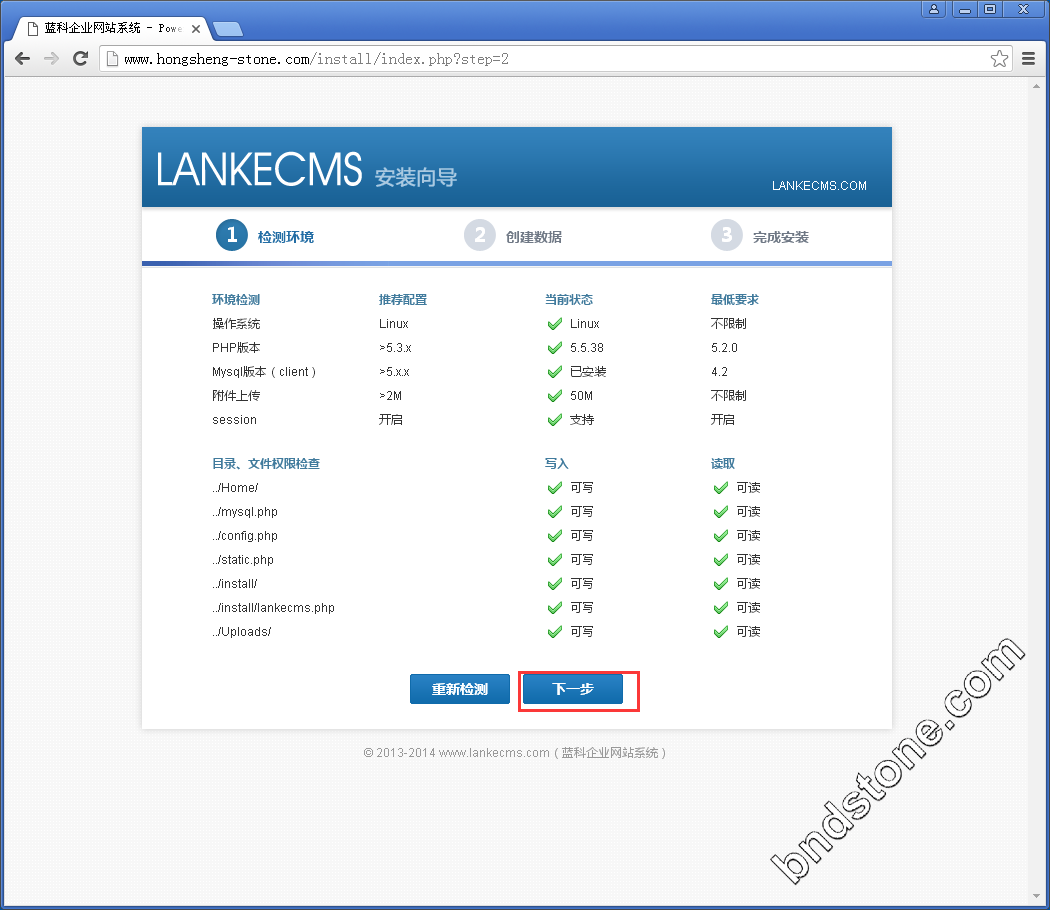Screen dimensions: 1050x910
Task: Click the user profile icon in title bar
Action: [933, 9]
